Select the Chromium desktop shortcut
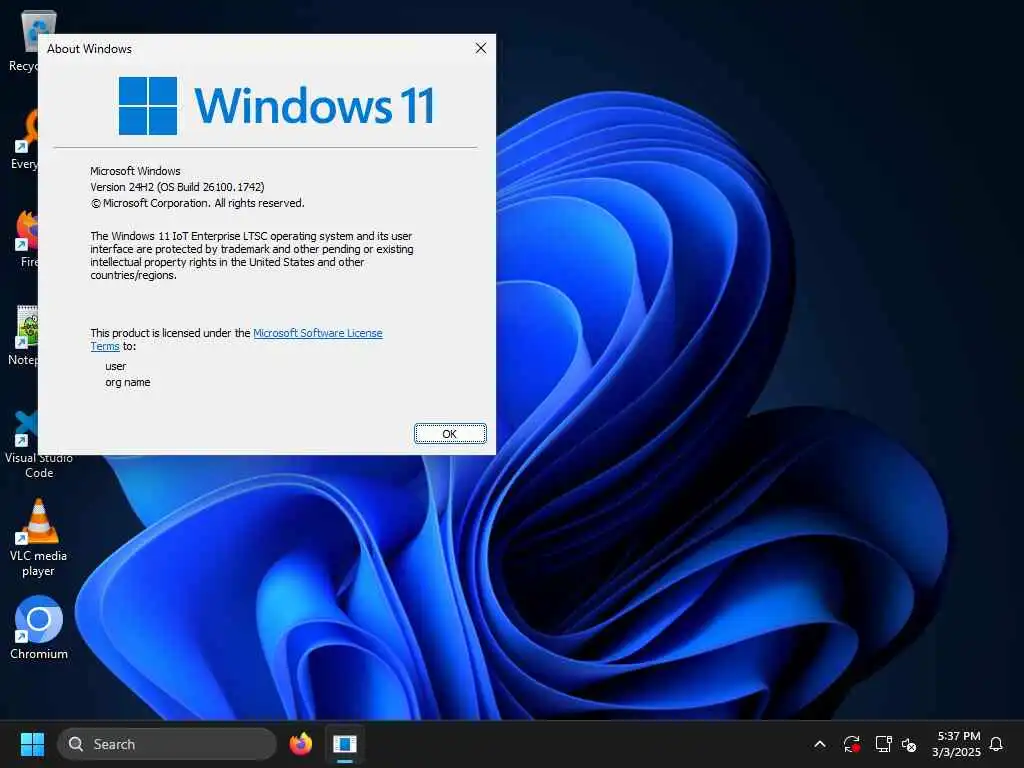The image size is (1024, 768). 39,628
